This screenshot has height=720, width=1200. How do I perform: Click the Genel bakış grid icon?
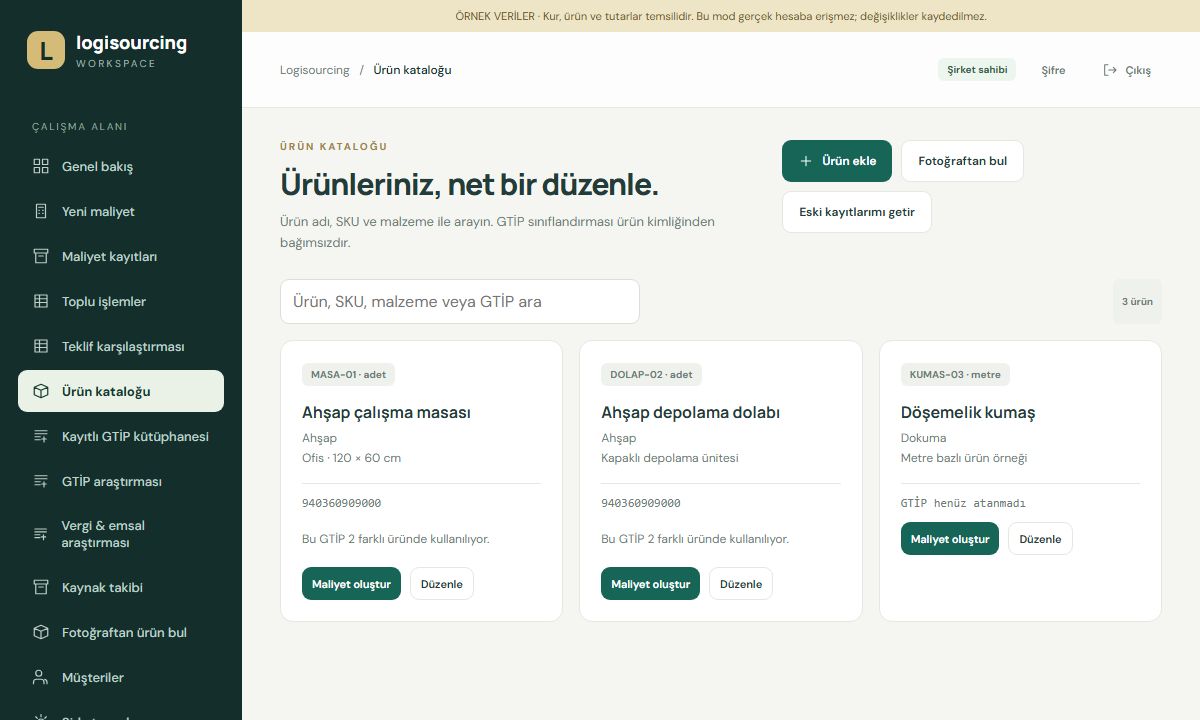tap(41, 166)
